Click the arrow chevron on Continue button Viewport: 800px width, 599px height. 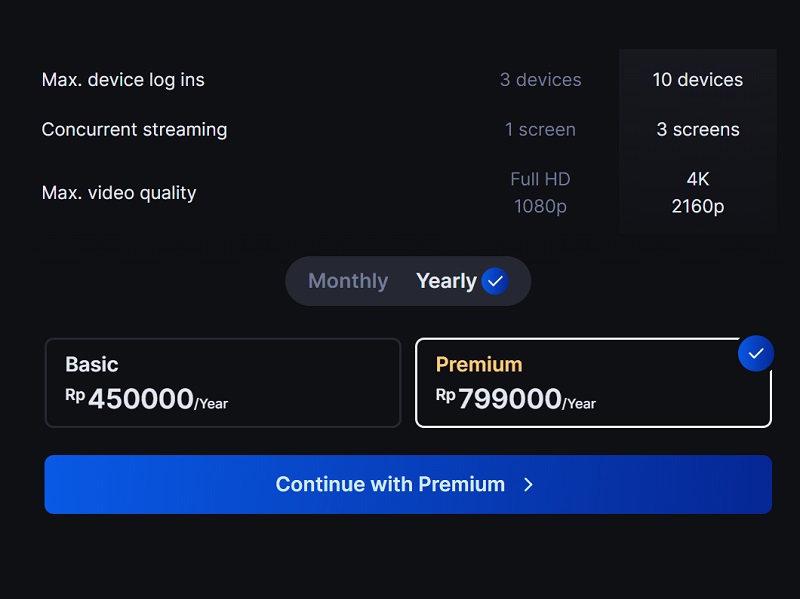pos(529,485)
